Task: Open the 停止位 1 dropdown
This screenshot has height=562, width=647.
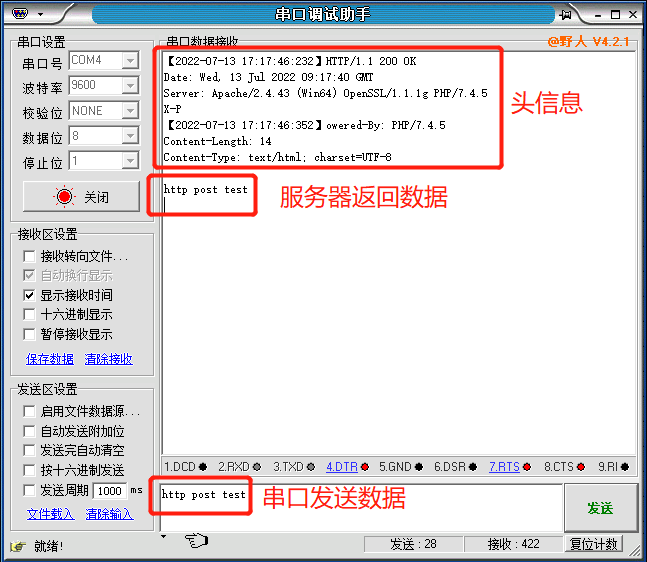Action: (130, 161)
